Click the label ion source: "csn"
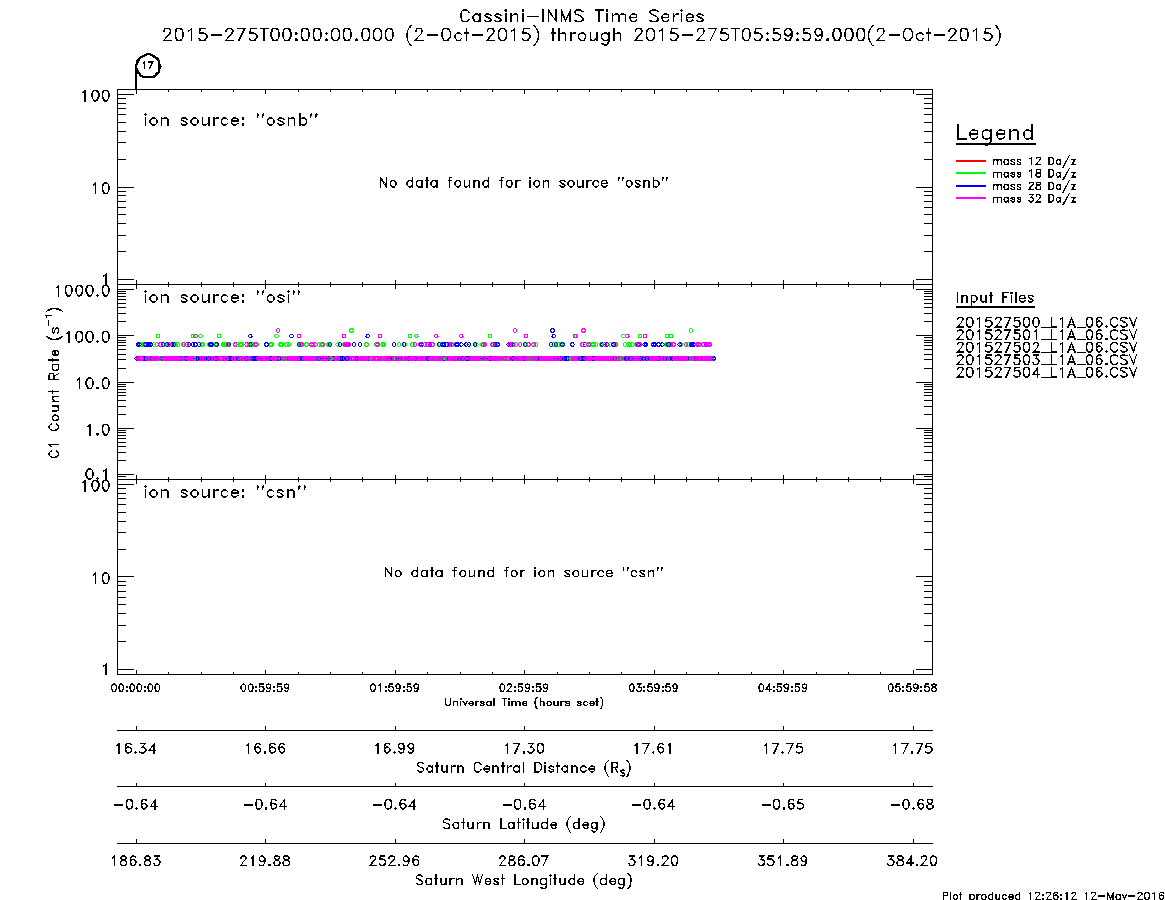The height and width of the screenshot is (900, 1165). coord(225,492)
